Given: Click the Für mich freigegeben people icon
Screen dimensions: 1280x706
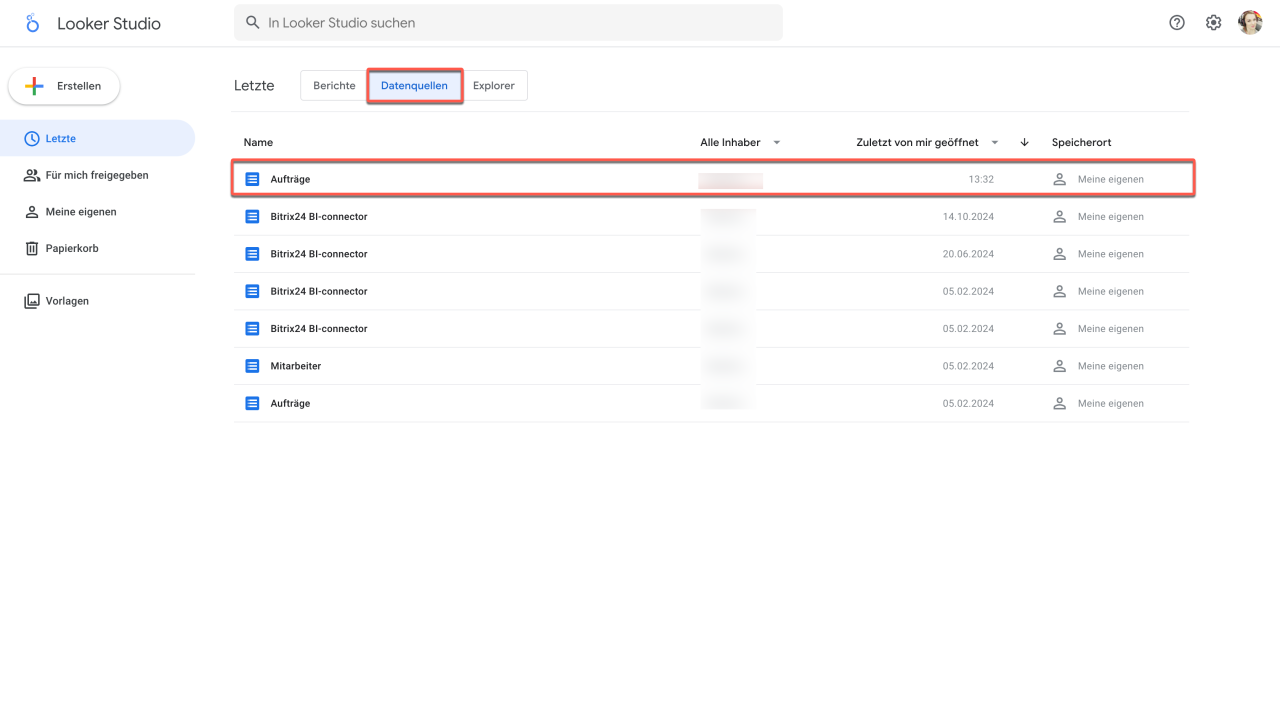Looking at the screenshot, I should coord(32,175).
